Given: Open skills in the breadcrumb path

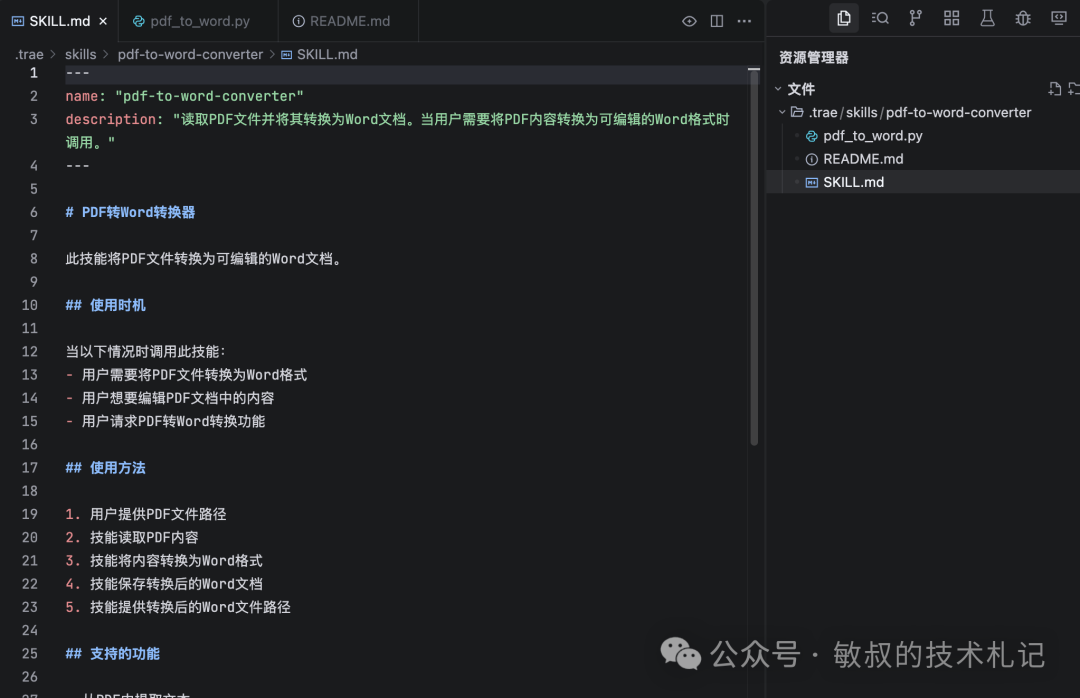Looking at the screenshot, I should 81,53.
